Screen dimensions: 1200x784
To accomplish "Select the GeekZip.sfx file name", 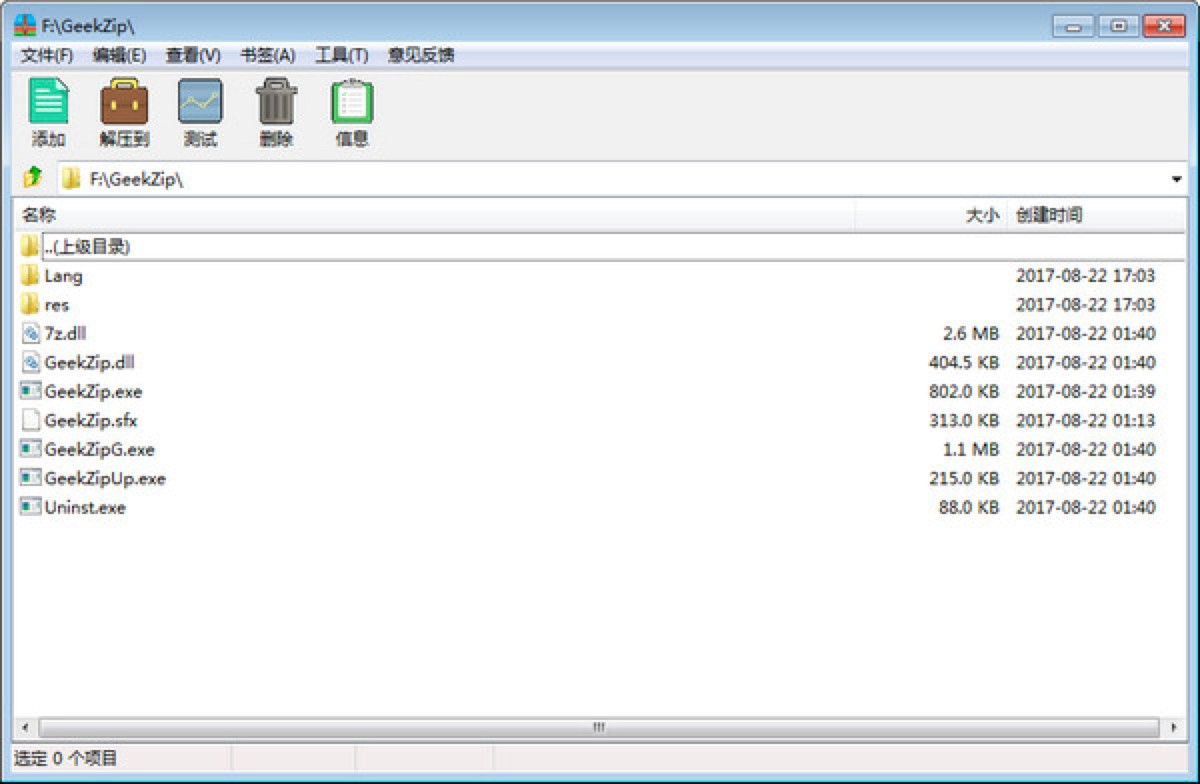I will click(91, 420).
